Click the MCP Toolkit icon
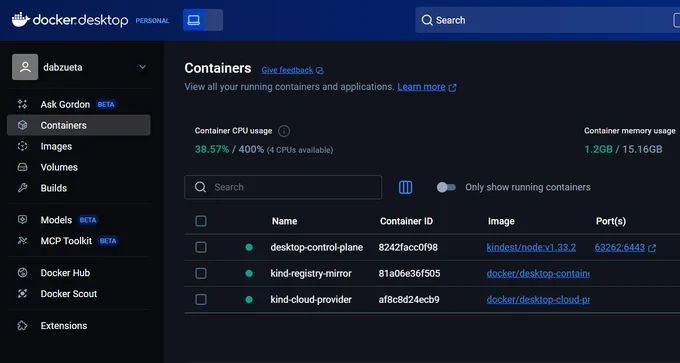Image resolution: width=680 pixels, height=363 pixels. (x=23, y=241)
